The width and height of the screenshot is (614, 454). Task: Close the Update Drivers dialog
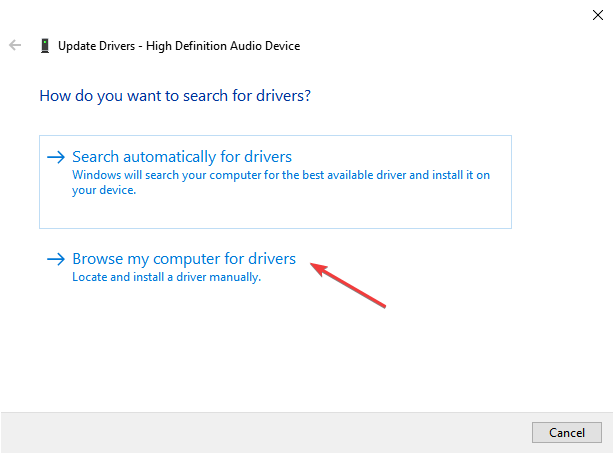(x=598, y=15)
